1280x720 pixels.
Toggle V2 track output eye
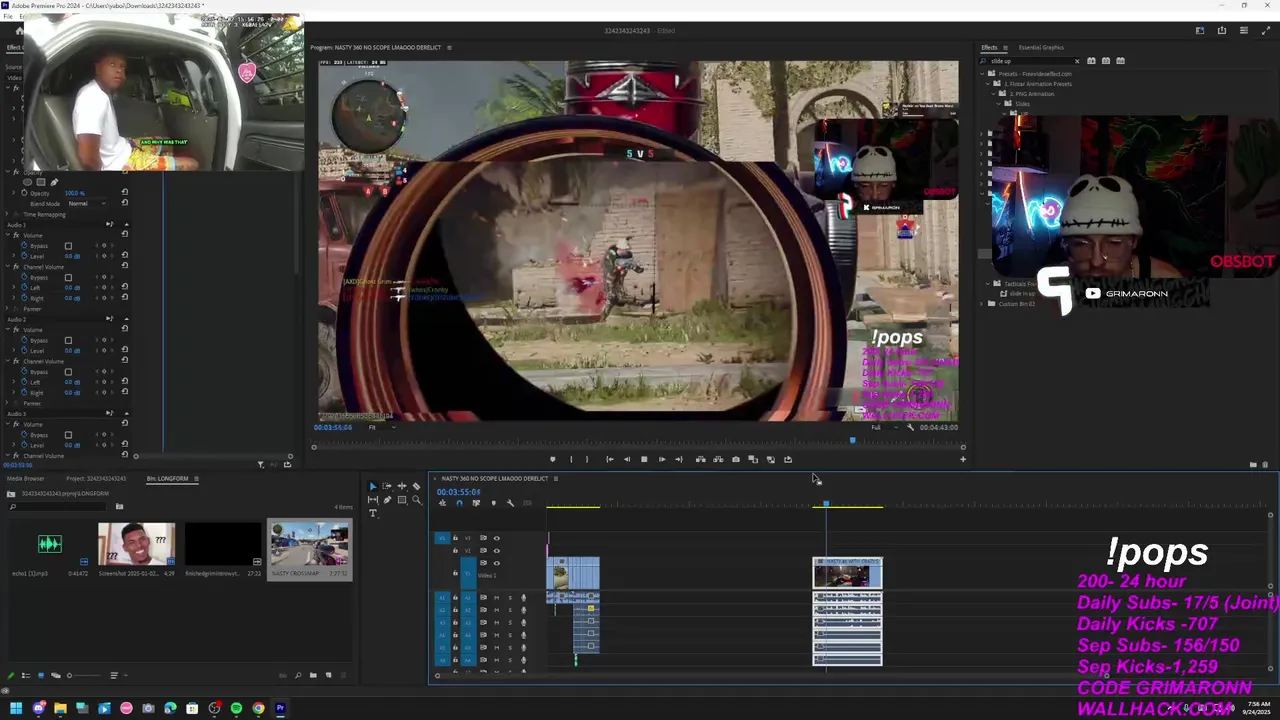pyautogui.click(x=497, y=550)
